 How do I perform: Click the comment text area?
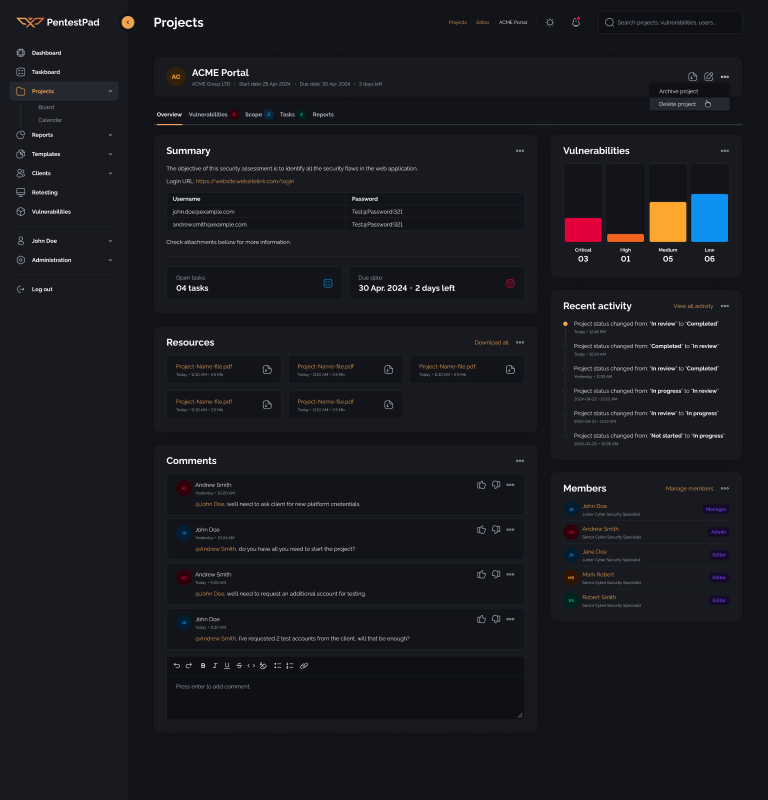click(x=345, y=697)
